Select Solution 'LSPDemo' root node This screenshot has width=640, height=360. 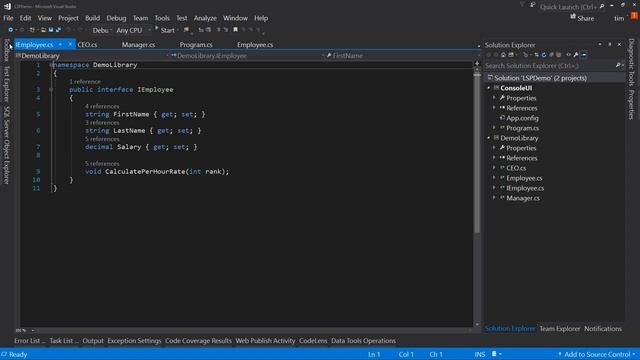tap(540, 78)
